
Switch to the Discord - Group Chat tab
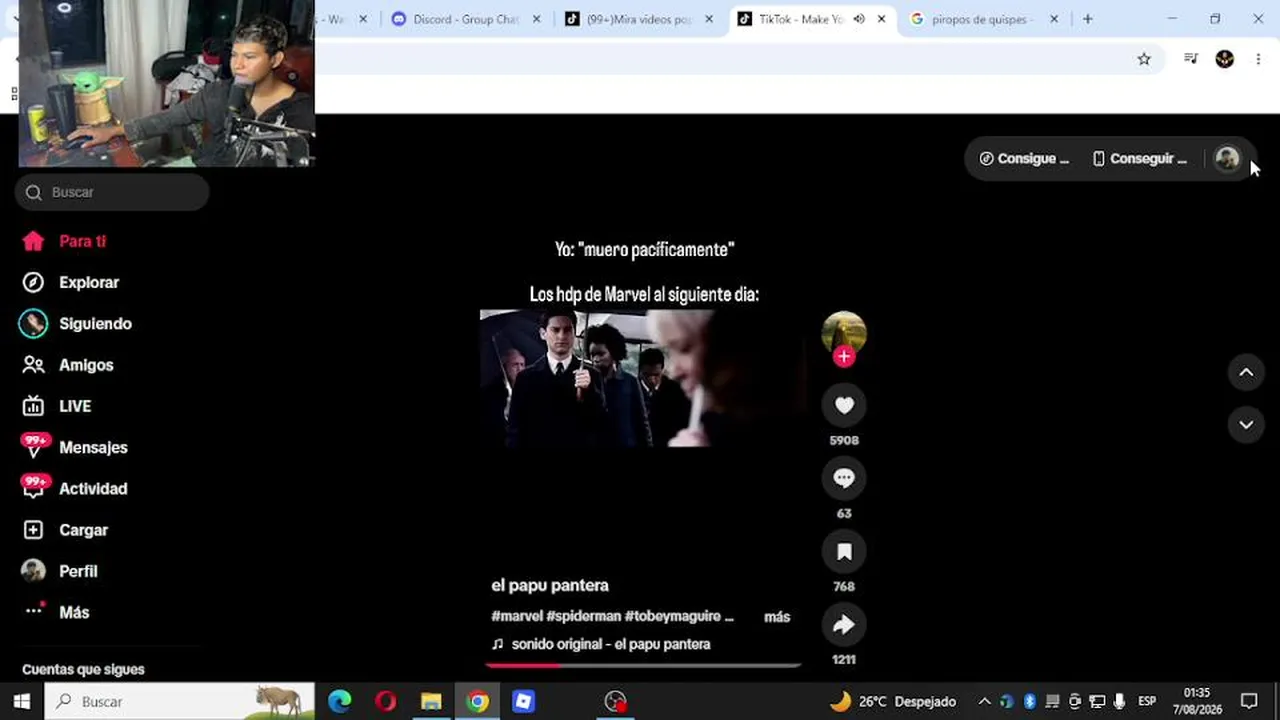[467, 19]
